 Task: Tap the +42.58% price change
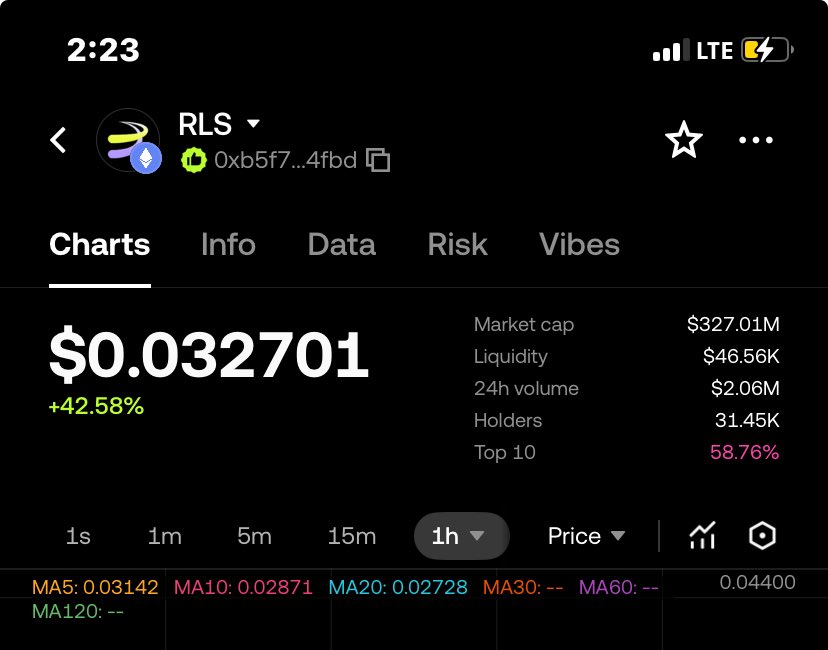click(x=96, y=406)
